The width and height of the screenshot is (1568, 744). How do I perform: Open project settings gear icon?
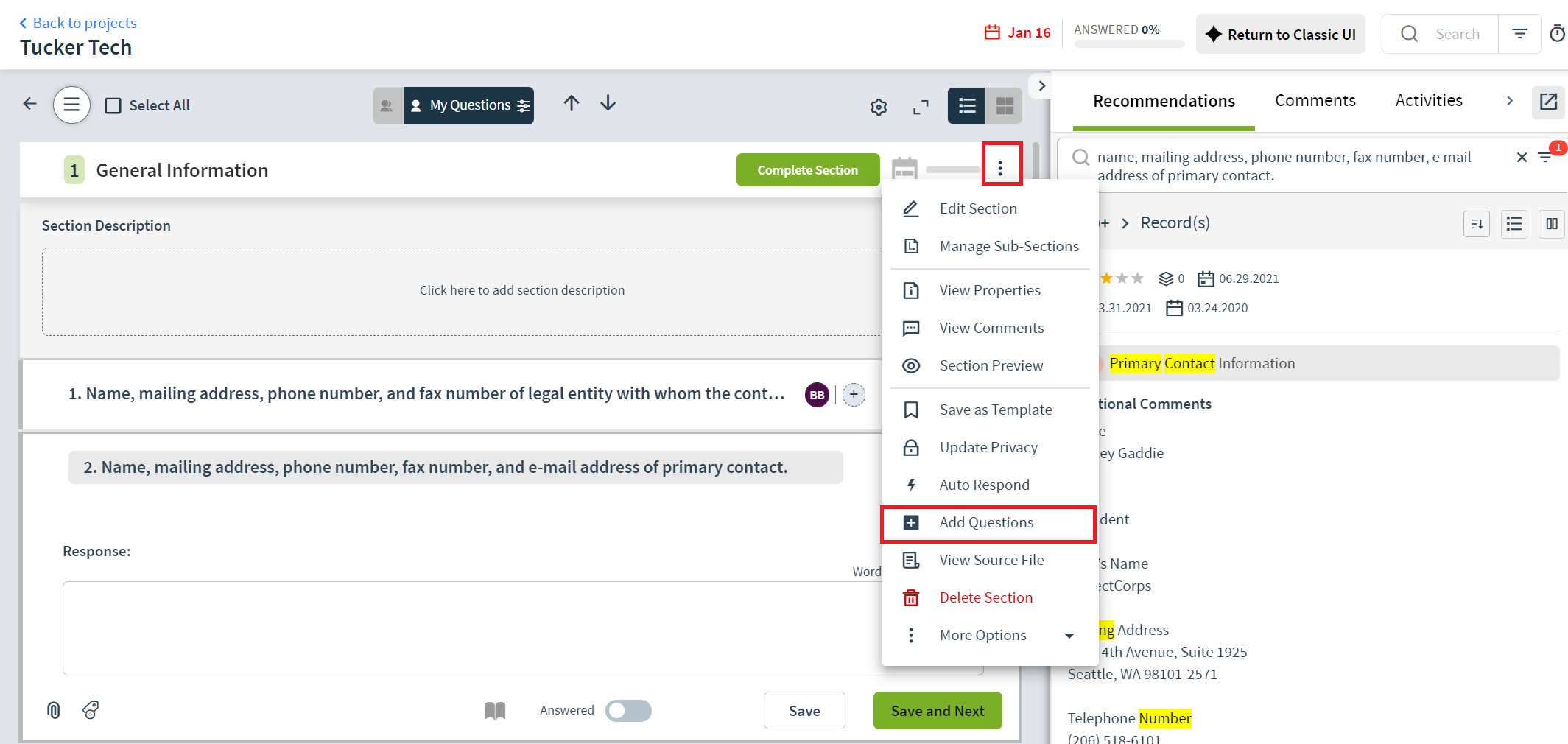(879, 107)
